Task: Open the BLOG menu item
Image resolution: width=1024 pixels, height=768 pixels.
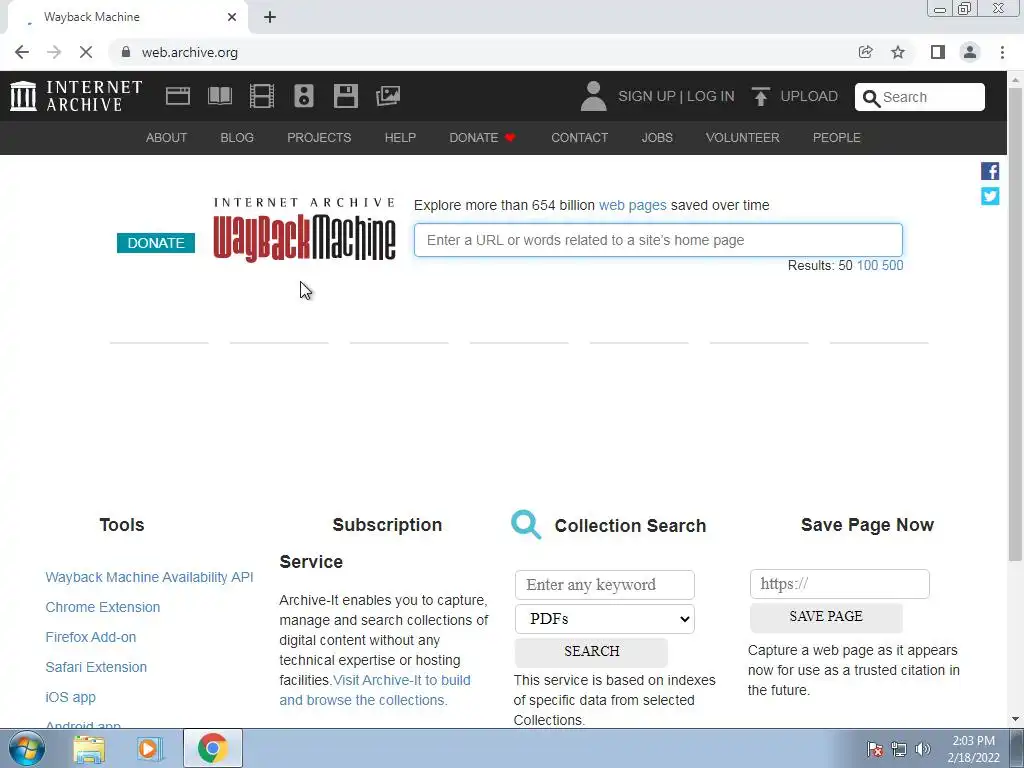Action: tap(237, 138)
